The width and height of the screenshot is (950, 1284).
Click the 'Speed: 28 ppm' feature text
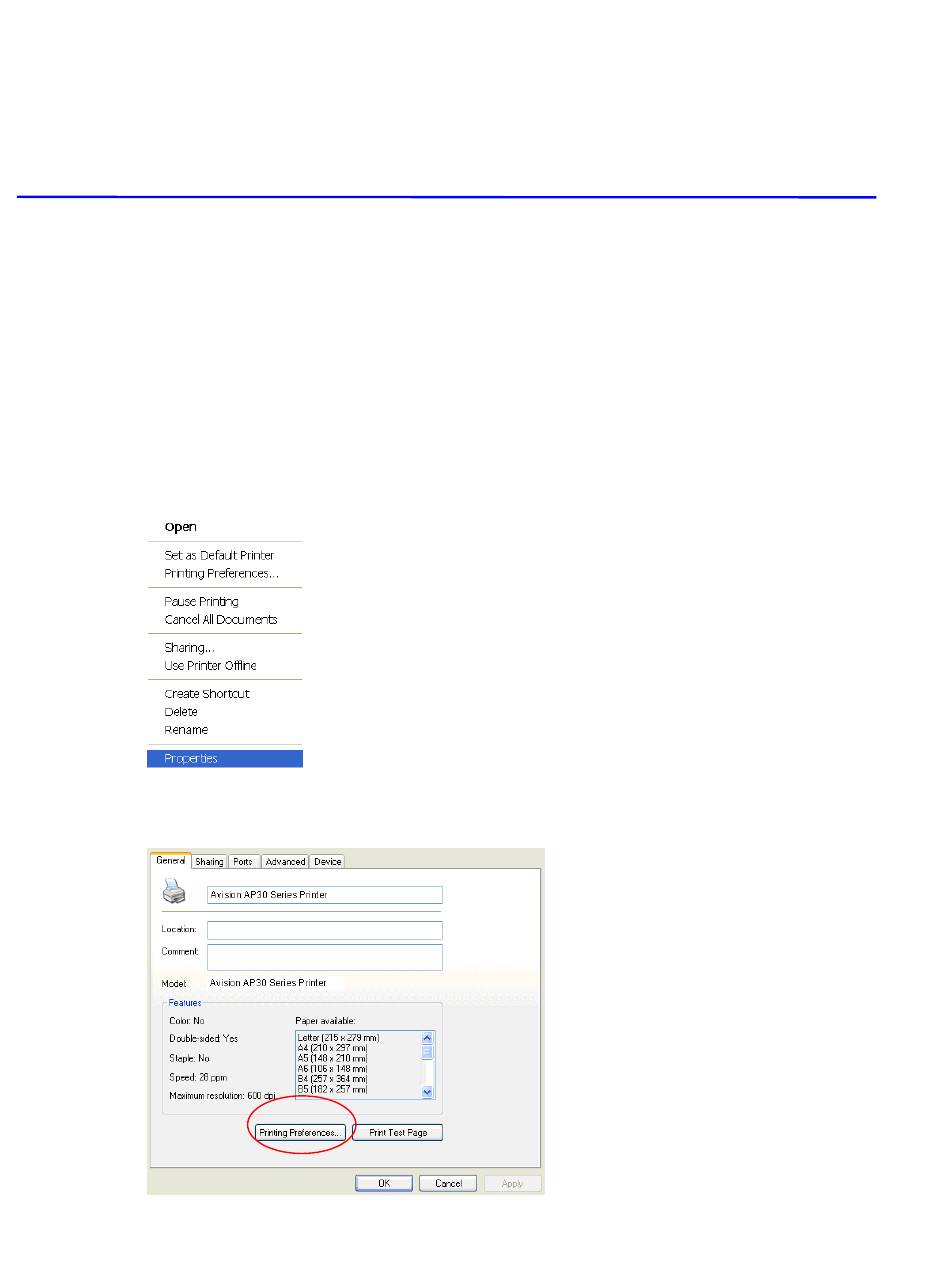pos(196,1078)
